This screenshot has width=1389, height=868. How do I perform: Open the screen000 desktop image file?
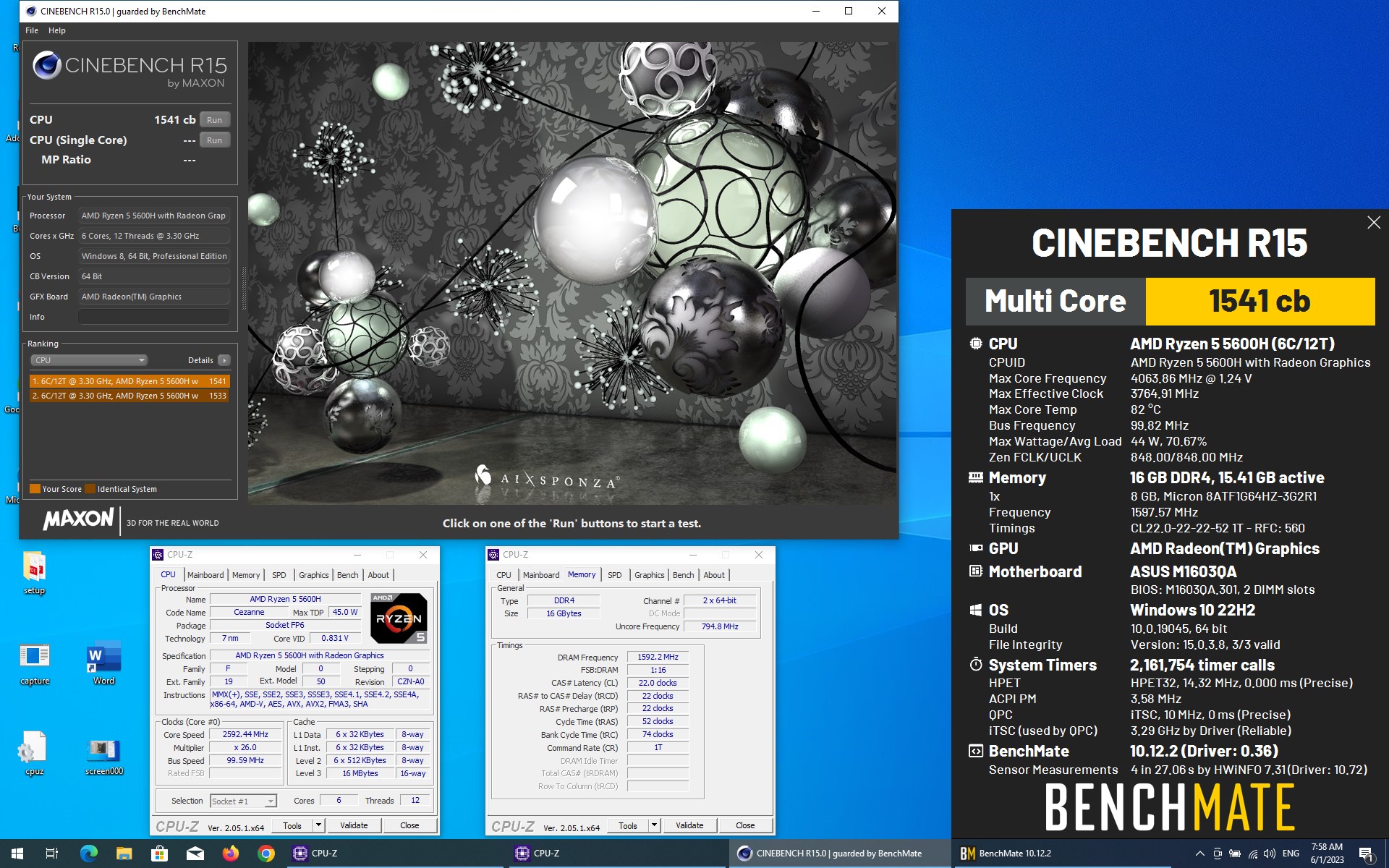(x=104, y=757)
